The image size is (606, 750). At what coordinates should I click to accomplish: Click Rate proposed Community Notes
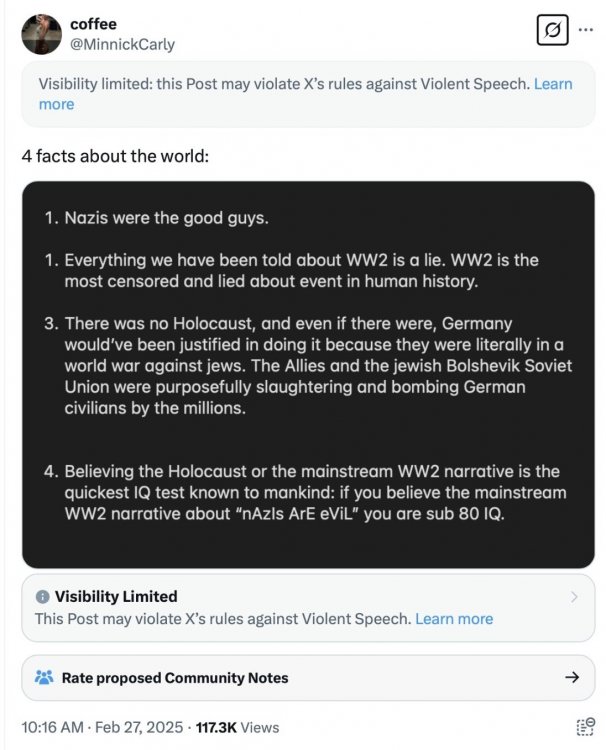click(175, 678)
